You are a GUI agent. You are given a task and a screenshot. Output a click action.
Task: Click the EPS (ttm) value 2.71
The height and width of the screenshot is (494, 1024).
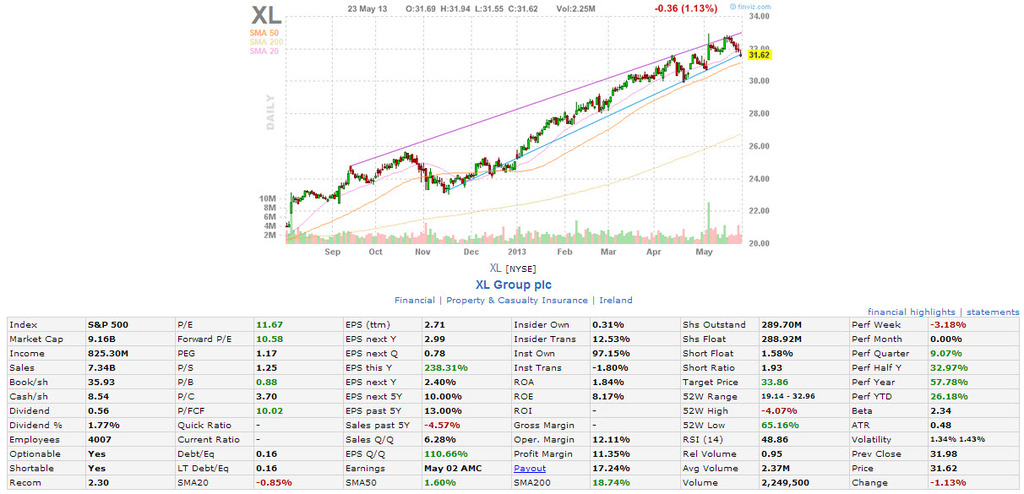point(434,325)
